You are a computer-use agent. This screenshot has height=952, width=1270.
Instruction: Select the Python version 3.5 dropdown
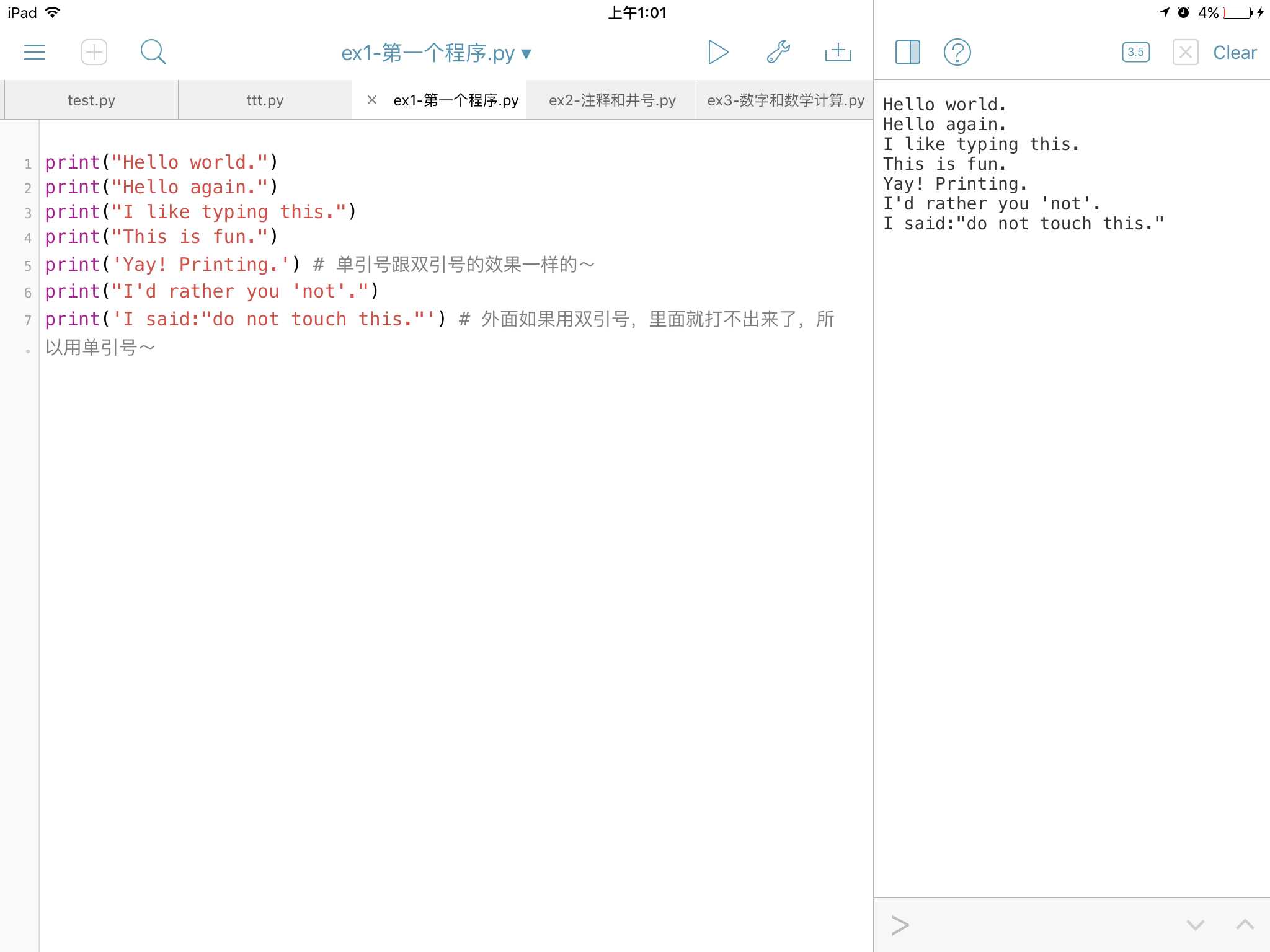pyautogui.click(x=1137, y=52)
